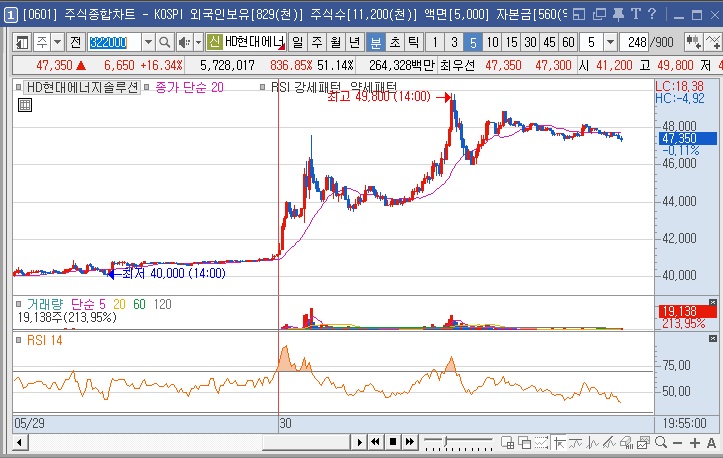Click the window layout icon in the title bar
Viewport: 723px width, 458px height.
pyautogui.click(x=579, y=15)
